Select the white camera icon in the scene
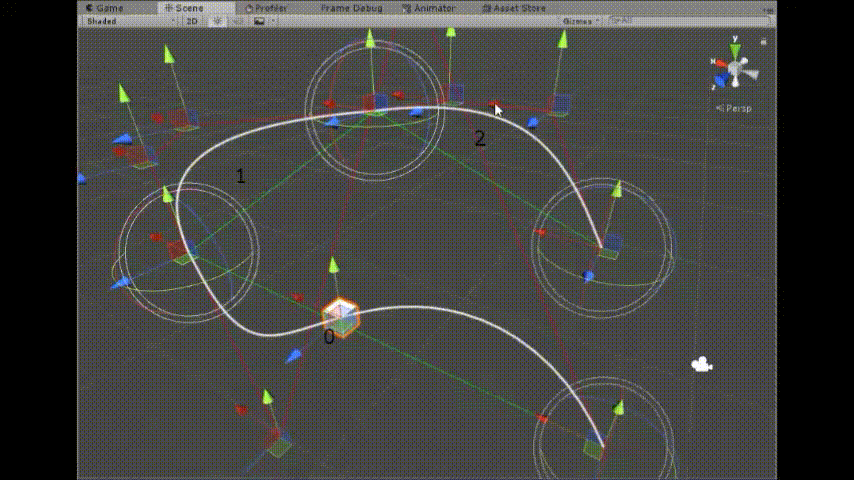854x480 pixels. point(702,364)
